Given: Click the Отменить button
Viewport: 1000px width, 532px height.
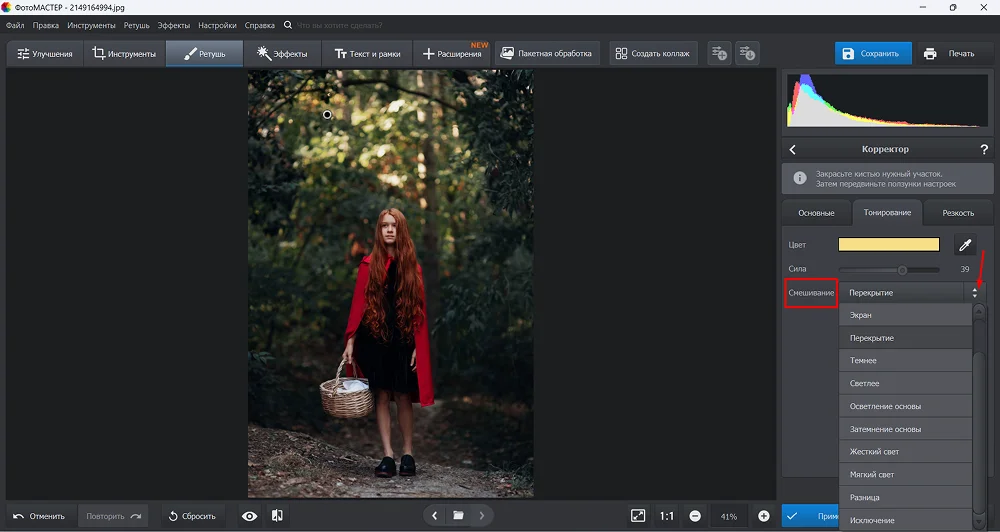Looking at the screenshot, I should (x=40, y=516).
